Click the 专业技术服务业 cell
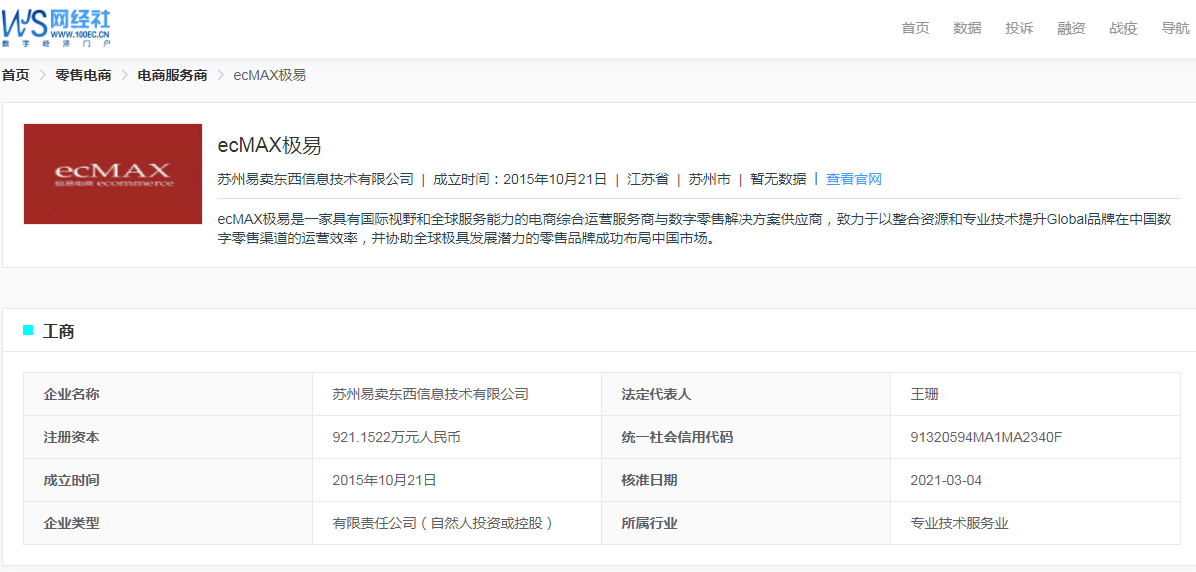Viewport: 1196px width, 572px height. pos(1035,523)
